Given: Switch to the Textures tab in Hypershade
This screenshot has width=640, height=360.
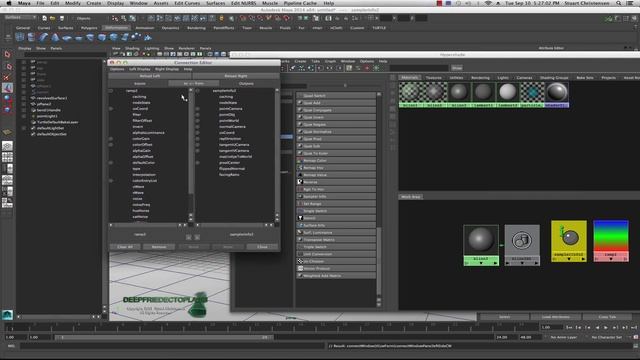Looking at the screenshot, I should coord(433,78).
